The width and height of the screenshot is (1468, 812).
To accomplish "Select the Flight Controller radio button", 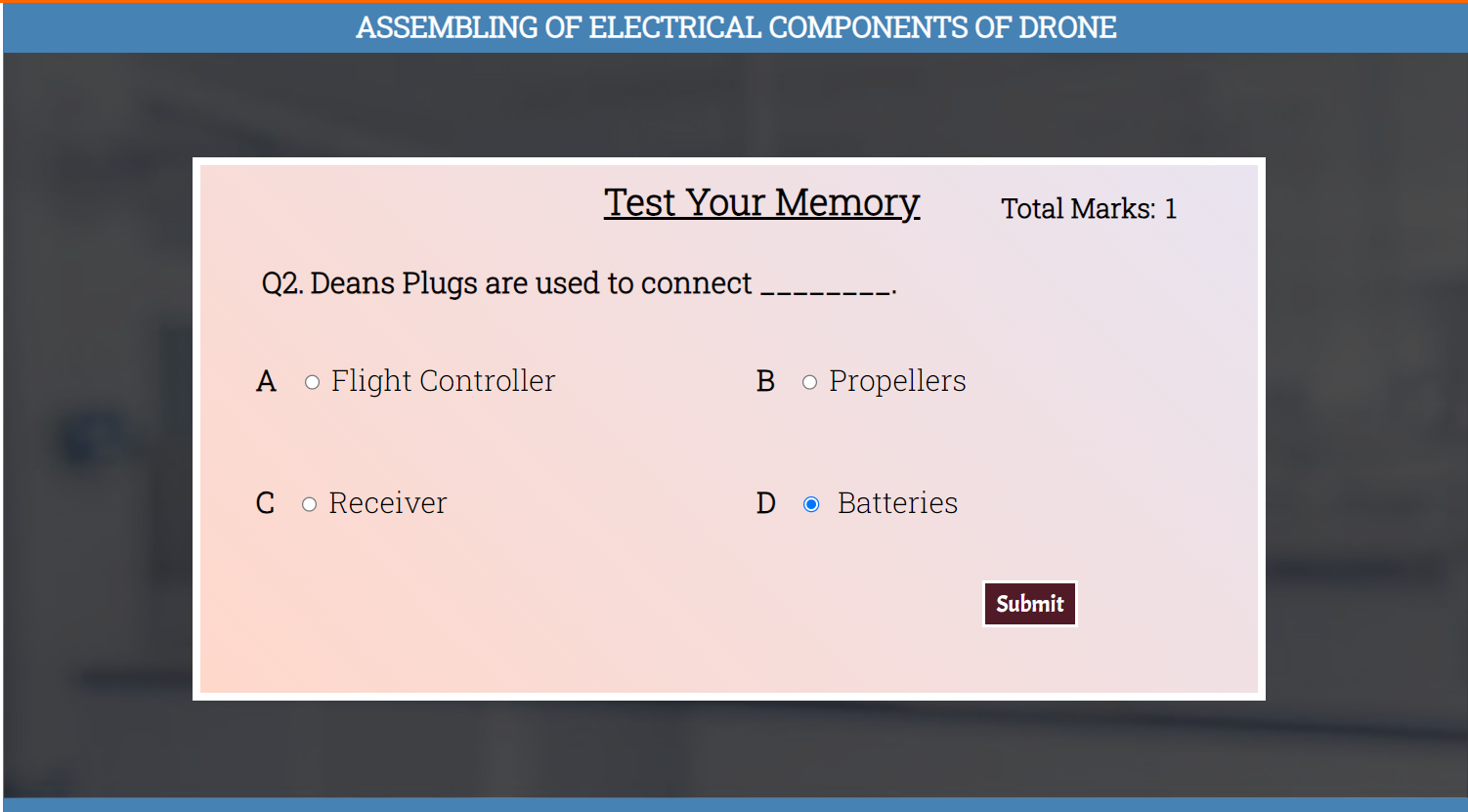I will [312, 382].
